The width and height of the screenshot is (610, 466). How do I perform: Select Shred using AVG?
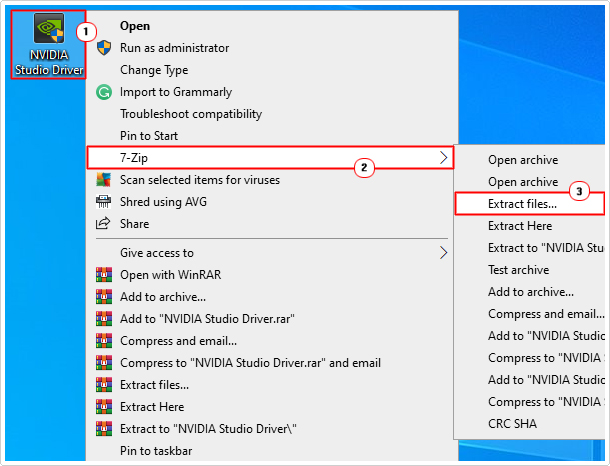click(163, 201)
